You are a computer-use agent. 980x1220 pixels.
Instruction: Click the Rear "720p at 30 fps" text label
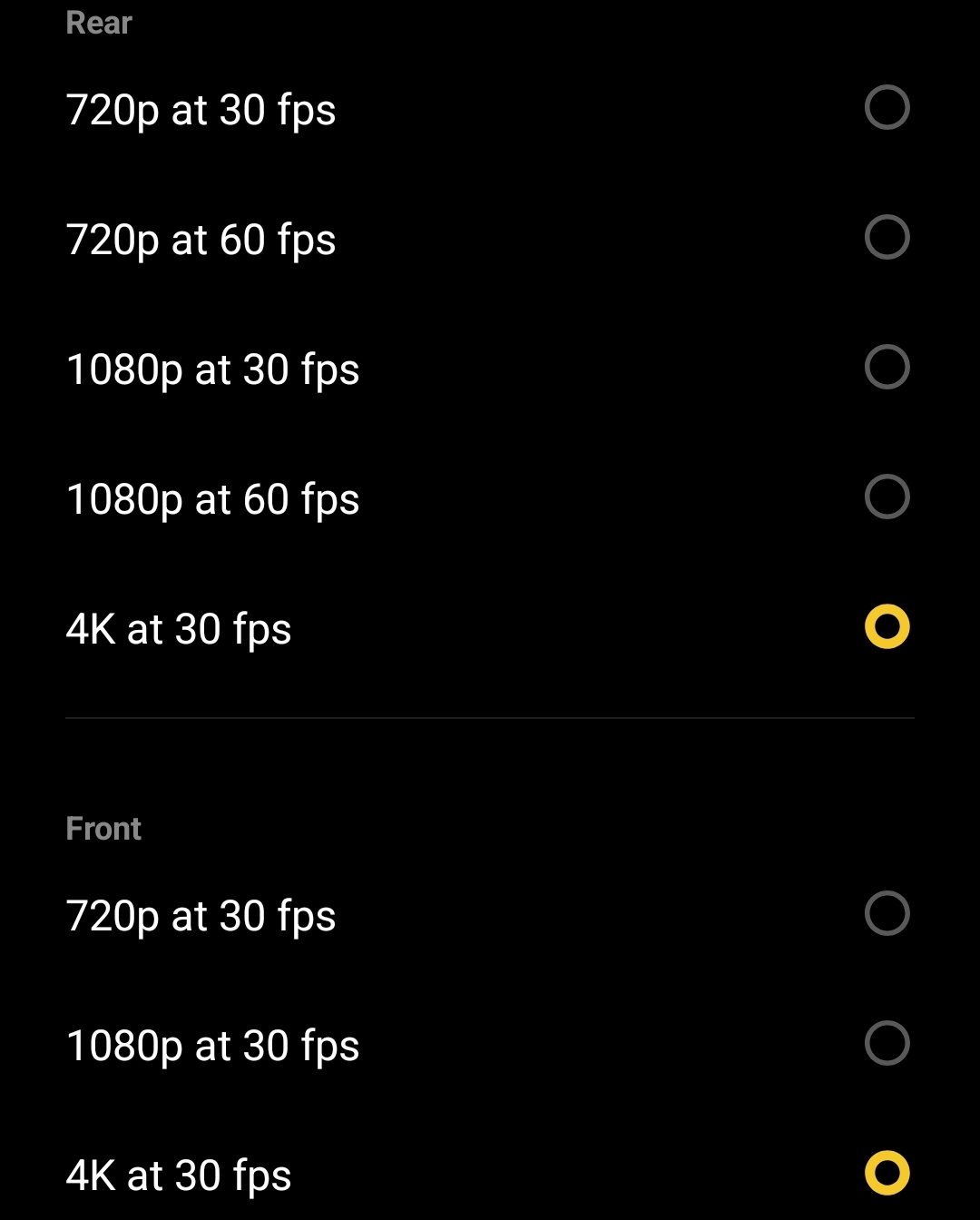pos(201,111)
